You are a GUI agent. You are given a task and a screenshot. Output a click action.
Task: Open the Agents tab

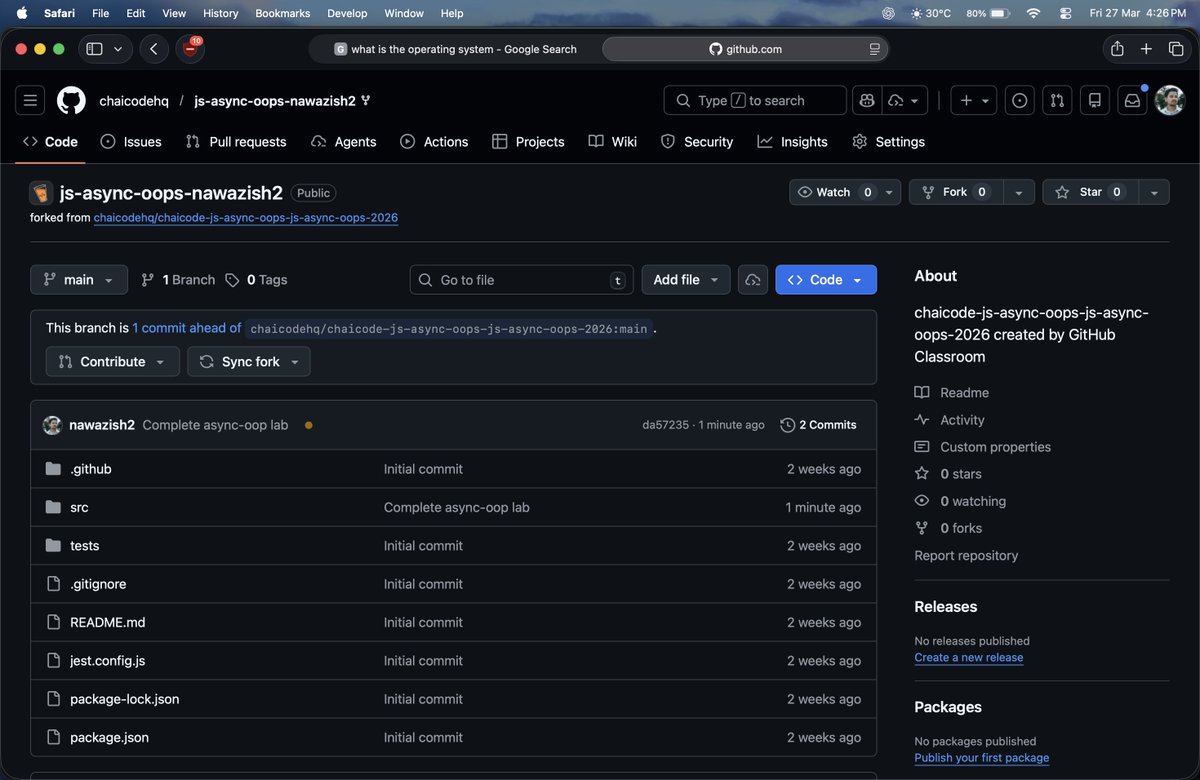click(x=344, y=142)
